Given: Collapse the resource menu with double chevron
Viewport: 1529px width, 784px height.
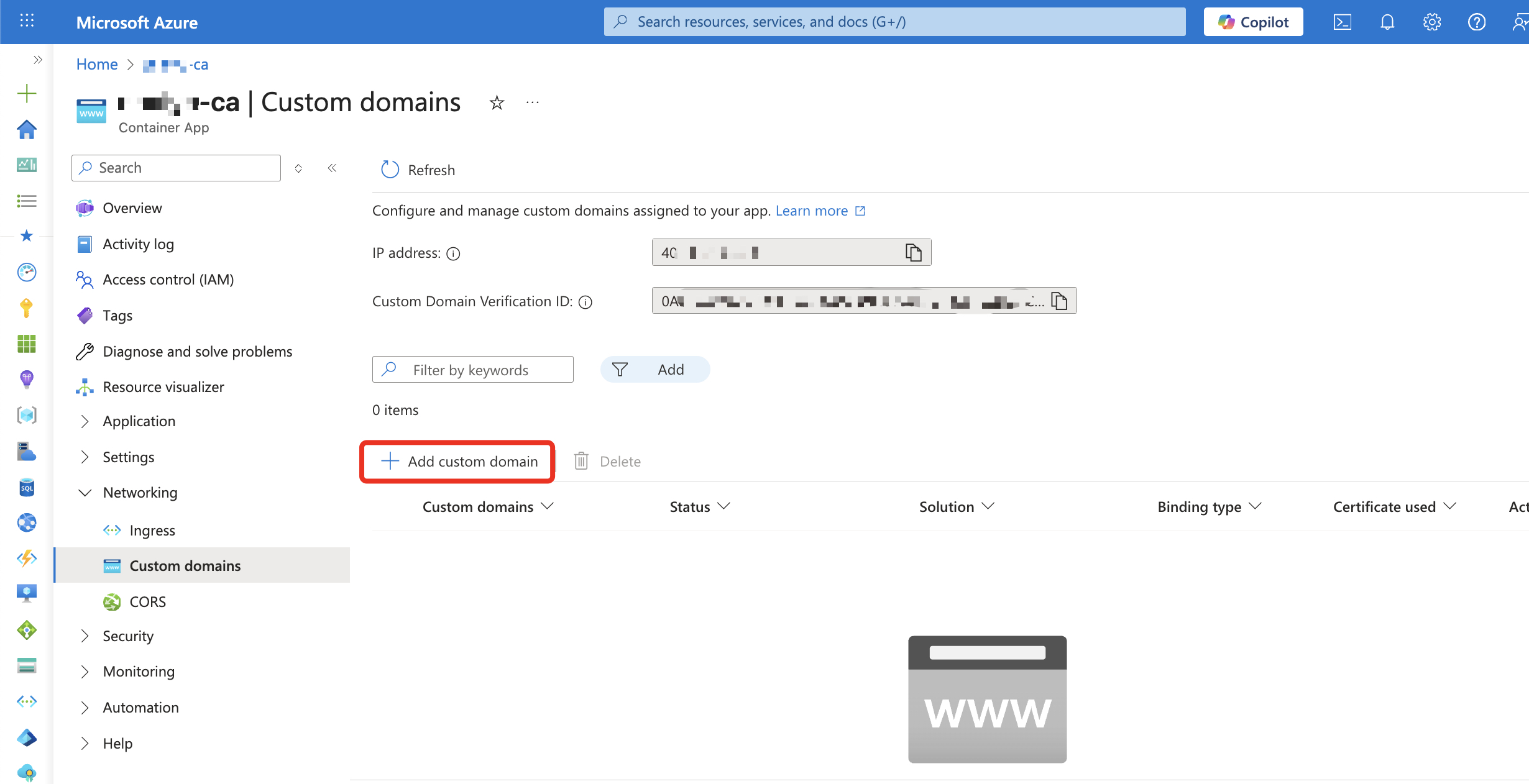Looking at the screenshot, I should 332,168.
